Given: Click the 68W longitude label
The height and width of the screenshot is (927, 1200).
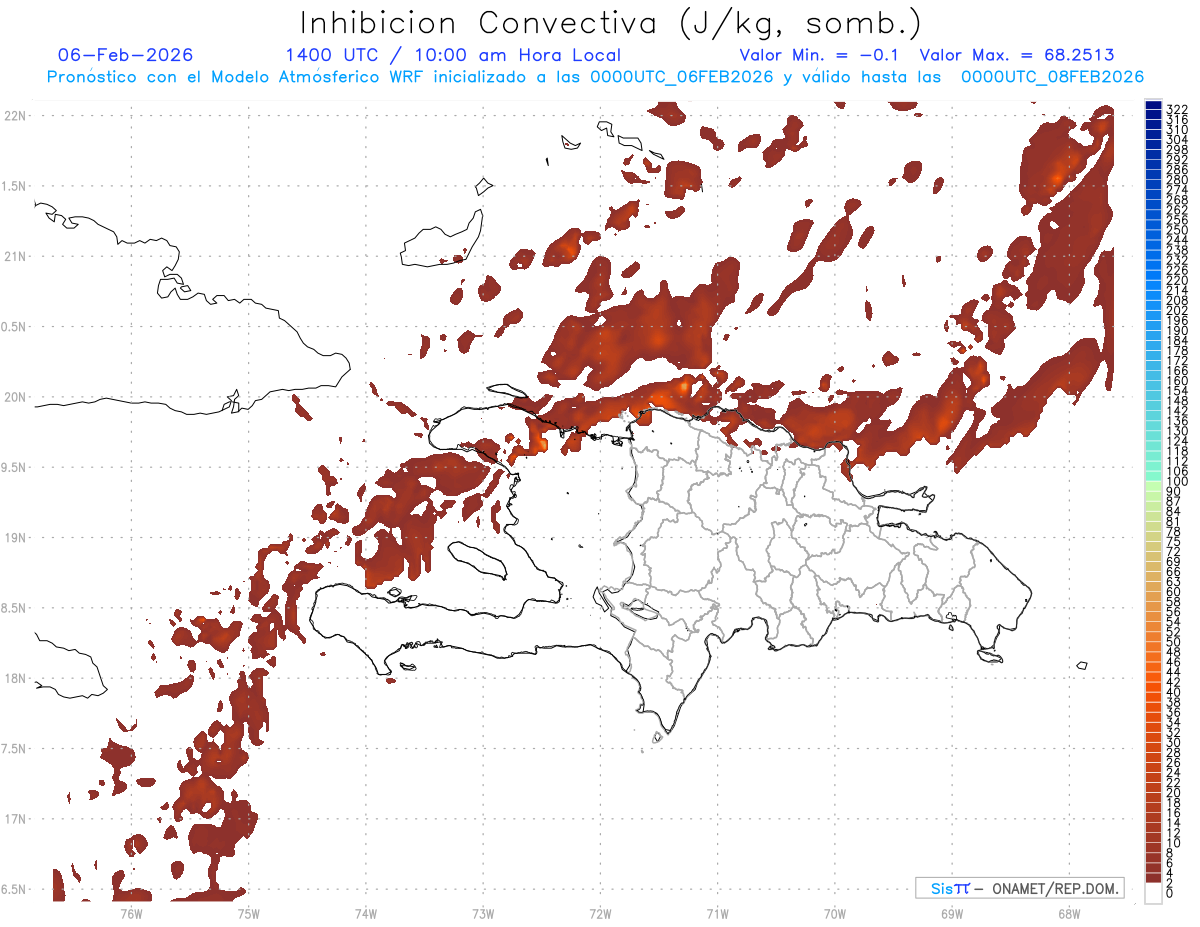Looking at the screenshot, I should click(x=1068, y=913).
